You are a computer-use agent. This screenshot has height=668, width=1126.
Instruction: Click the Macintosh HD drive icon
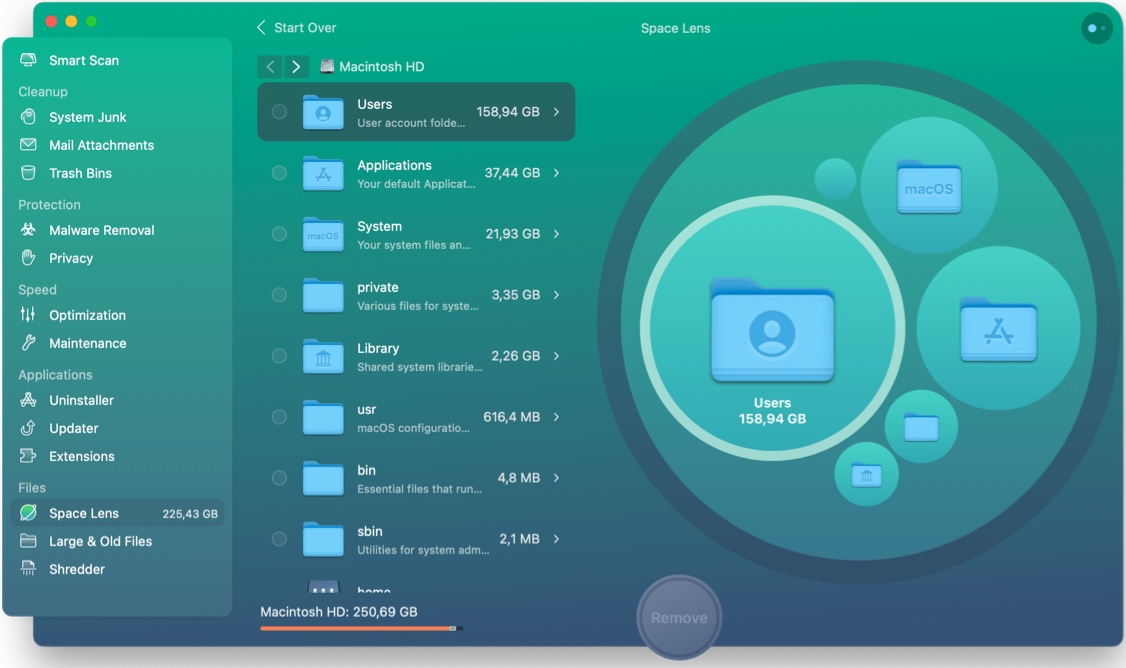[327, 66]
